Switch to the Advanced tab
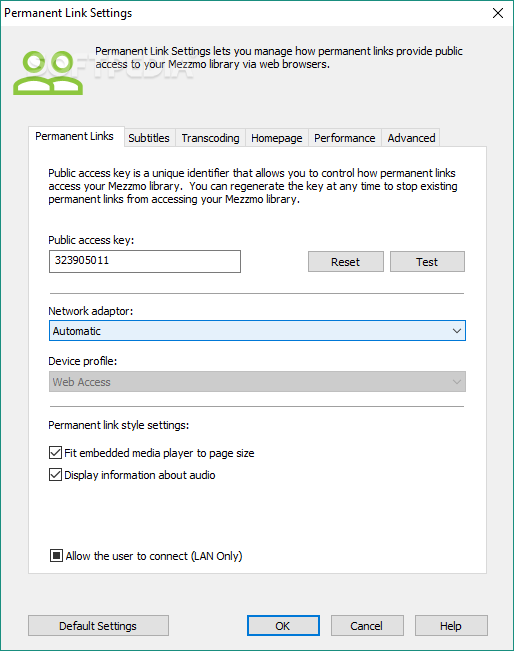This screenshot has height=651, width=514. coord(411,138)
